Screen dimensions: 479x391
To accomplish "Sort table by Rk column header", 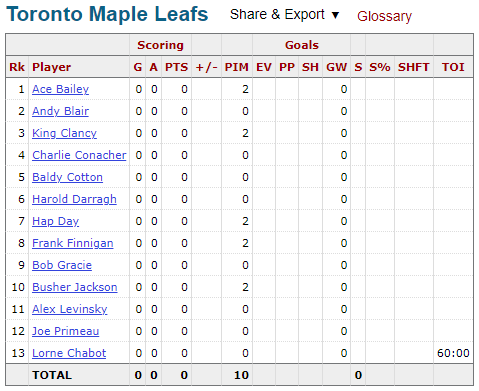I will point(17,67).
